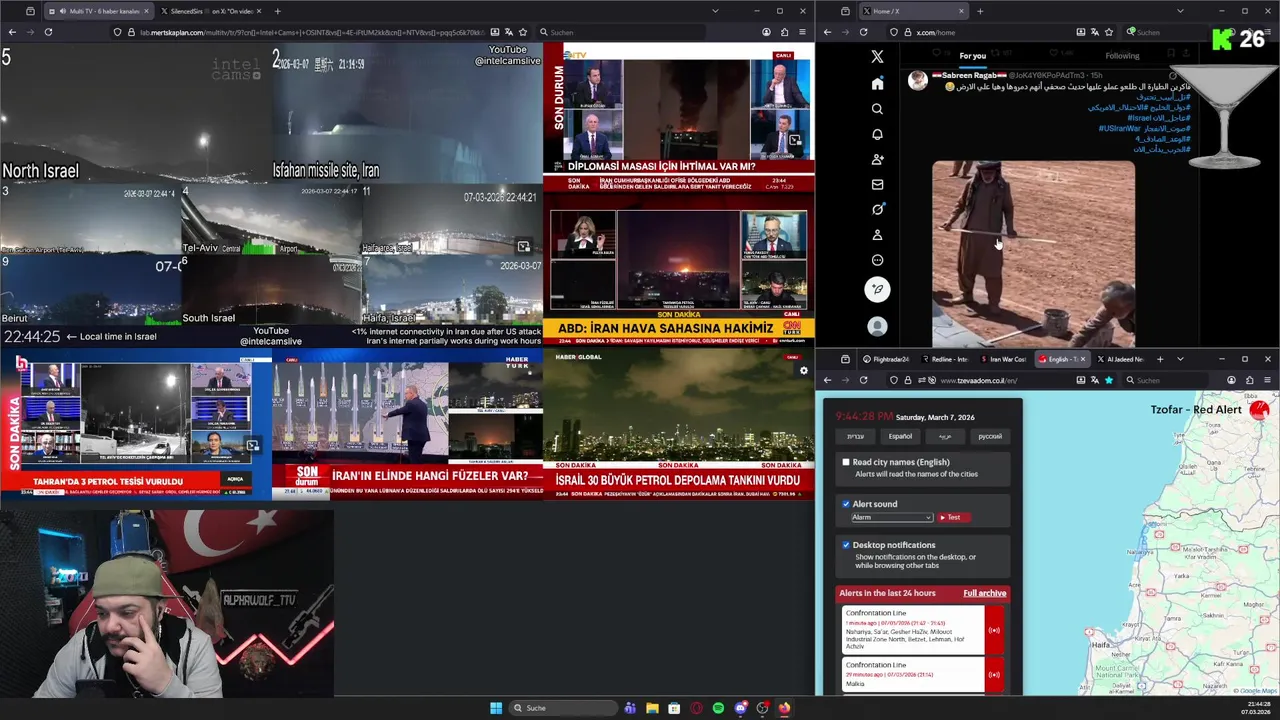Enable Read city names (English) checkbox
This screenshot has width=1280, height=720.
(x=846, y=462)
